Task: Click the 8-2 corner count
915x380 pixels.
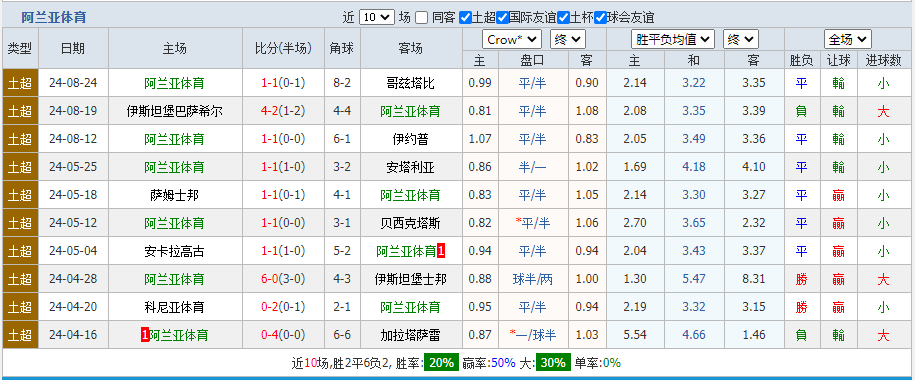Action: (x=342, y=83)
